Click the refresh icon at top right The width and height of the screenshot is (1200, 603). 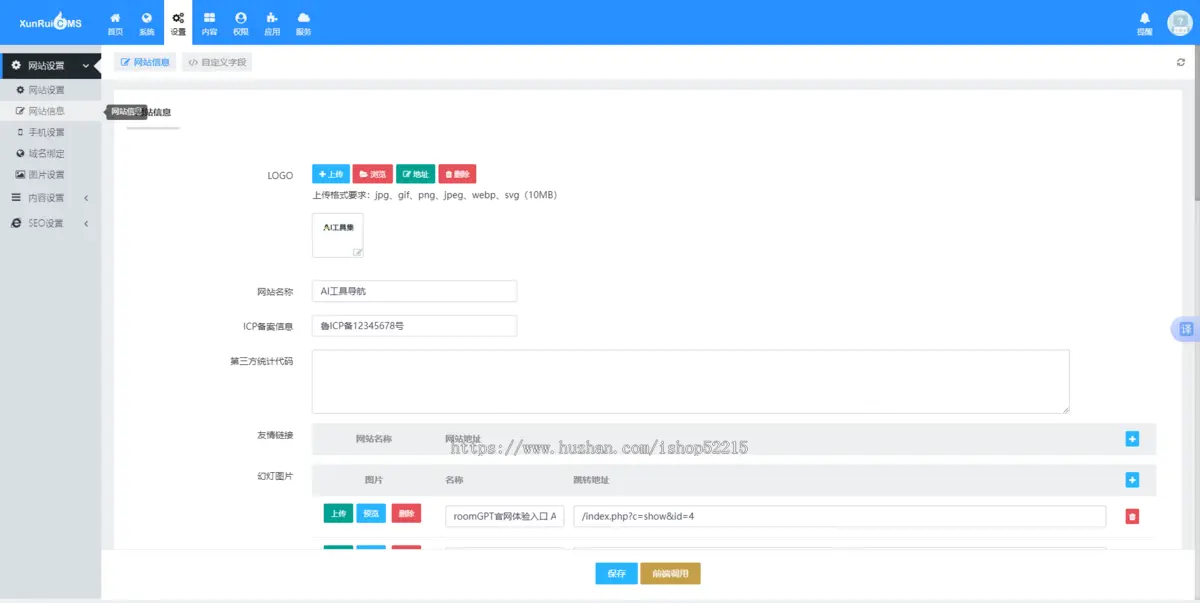pos(1180,62)
